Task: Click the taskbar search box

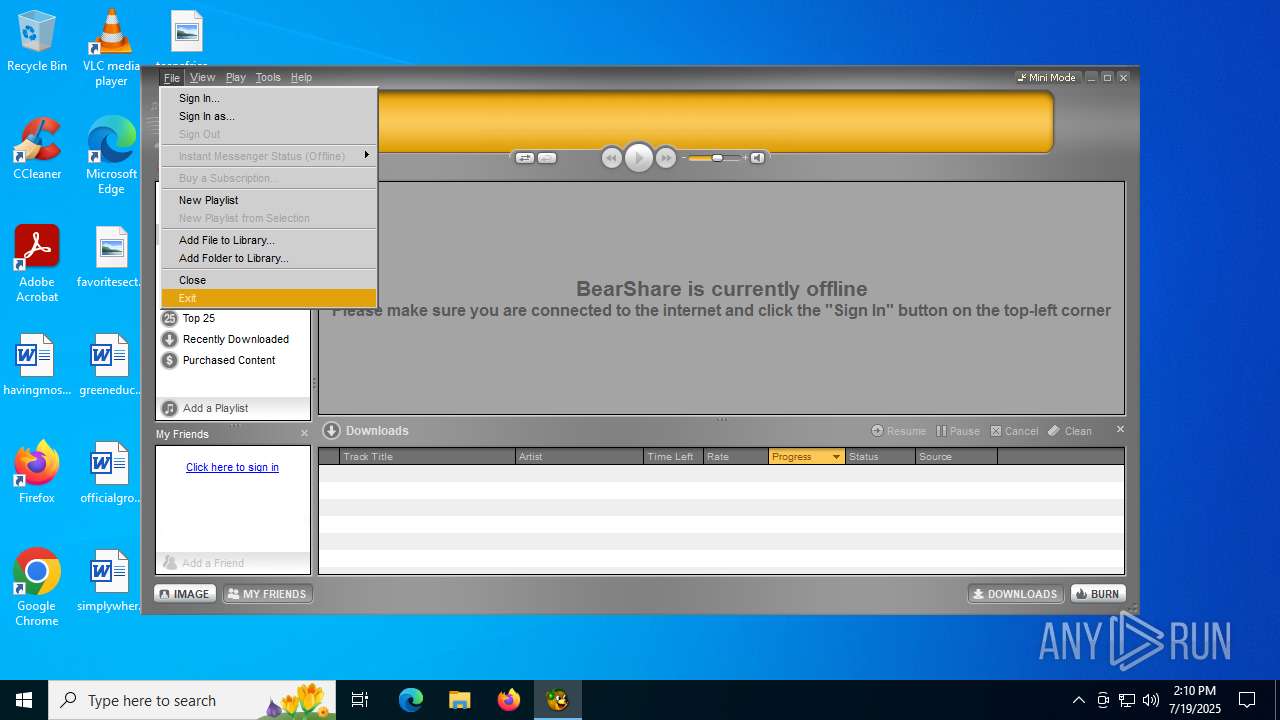Action: click(193, 700)
